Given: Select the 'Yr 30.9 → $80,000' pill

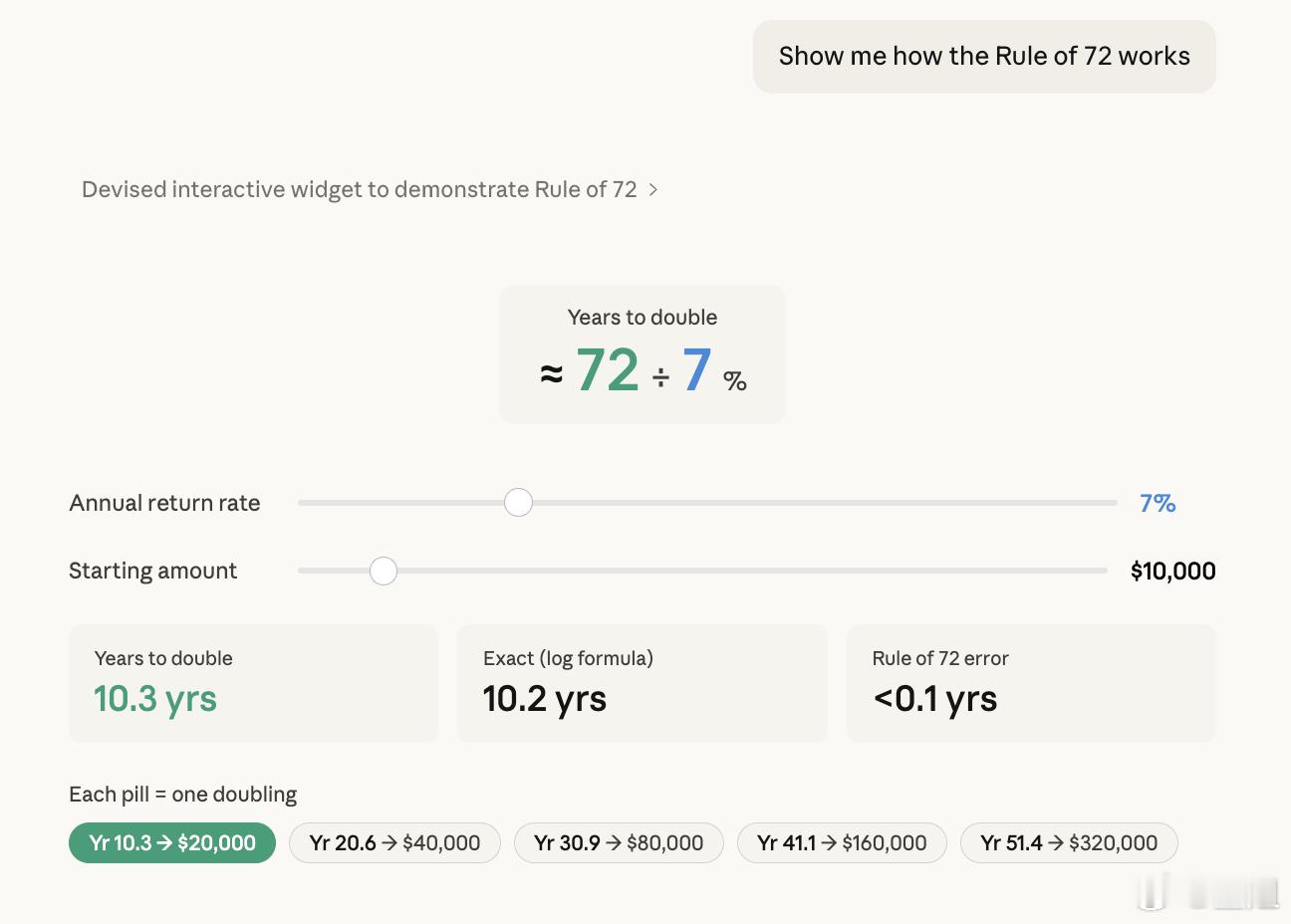Looking at the screenshot, I should coord(619,843).
